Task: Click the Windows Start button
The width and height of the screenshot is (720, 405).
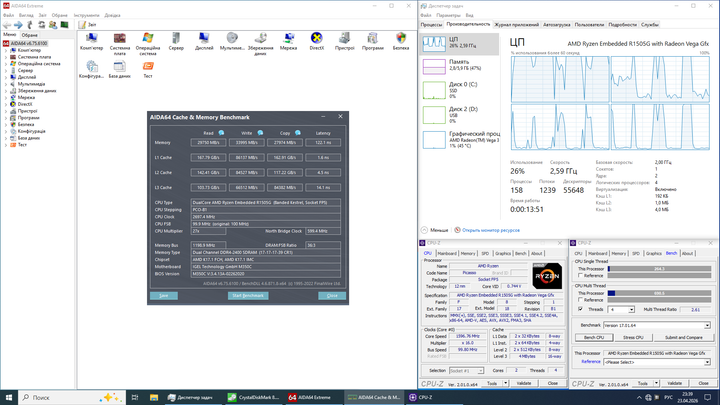Action: tap(9, 397)
